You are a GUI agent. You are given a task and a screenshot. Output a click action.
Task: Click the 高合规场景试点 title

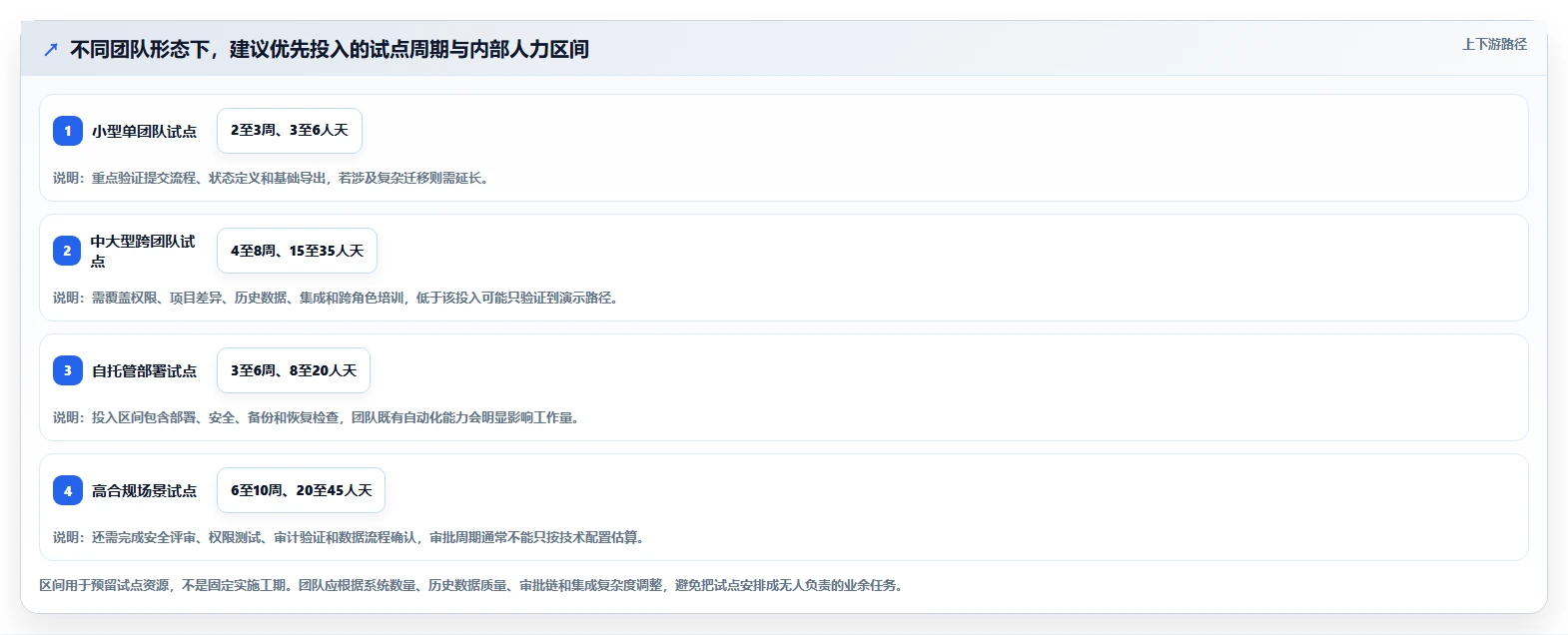[144, 490]
